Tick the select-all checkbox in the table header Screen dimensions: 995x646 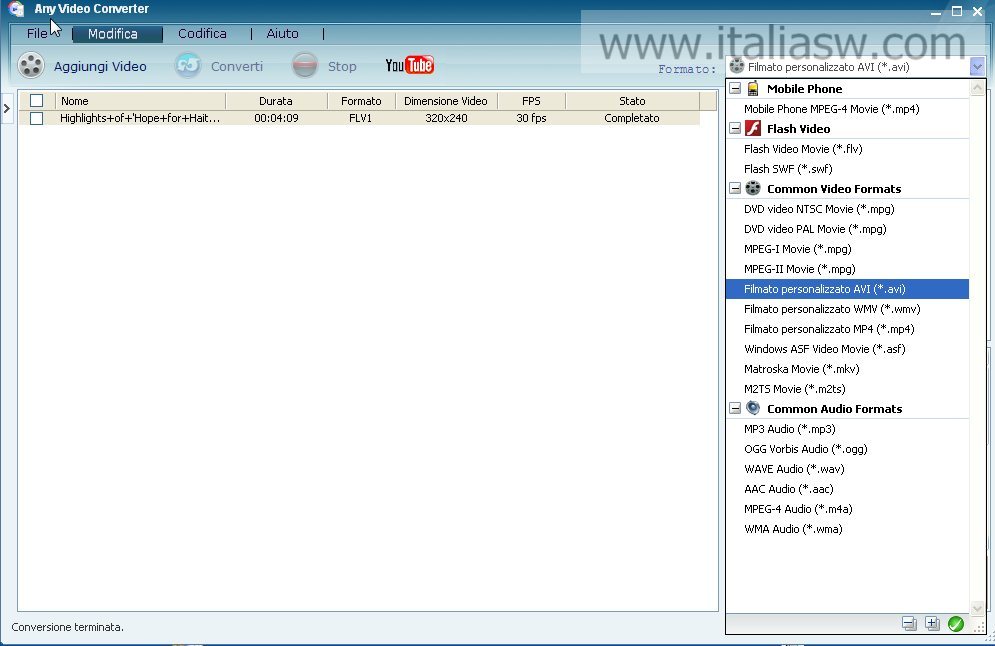pos(37,101)
